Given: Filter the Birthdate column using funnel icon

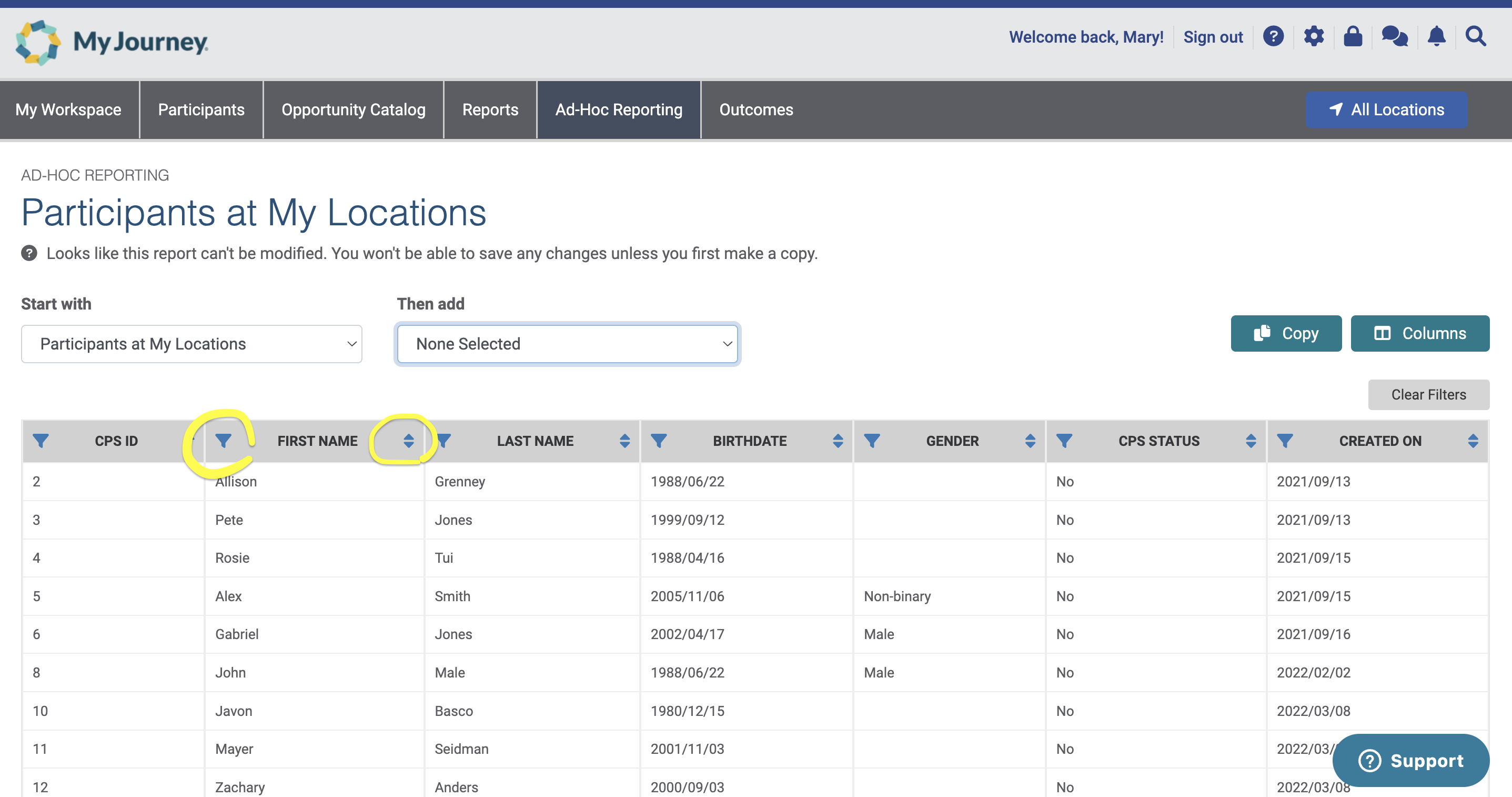Looking at the screenshot, I should coord(659,441).
